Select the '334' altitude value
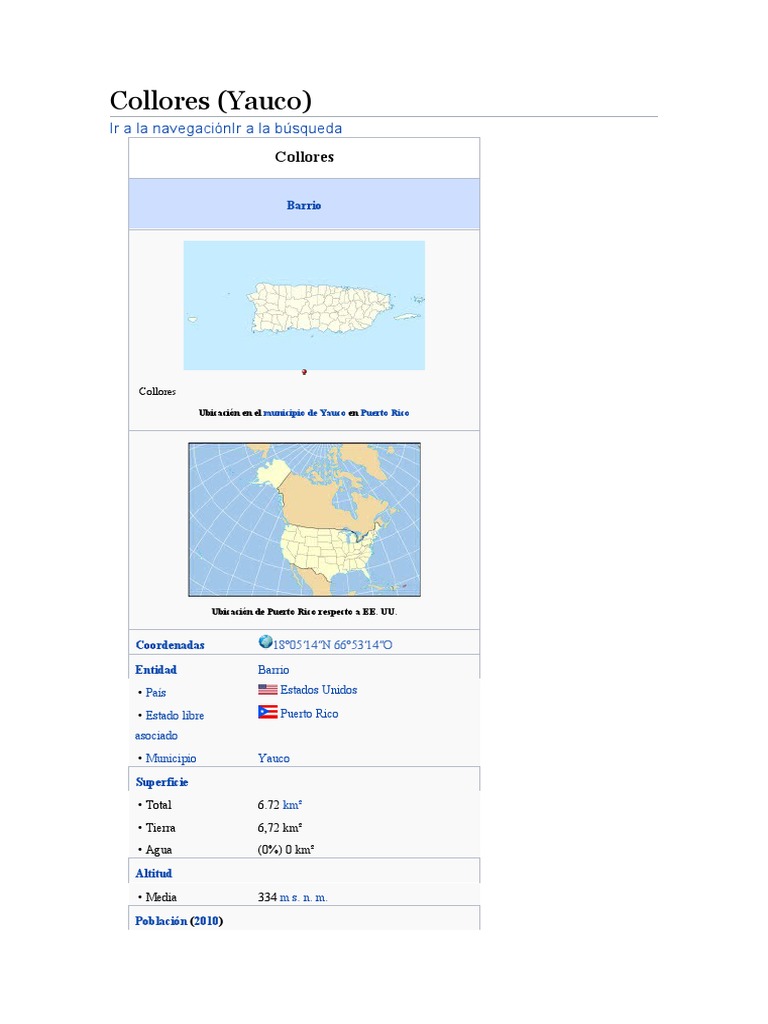Image resolution: width=768 pixels, height=1024 pixels. [x=267, y=897]
